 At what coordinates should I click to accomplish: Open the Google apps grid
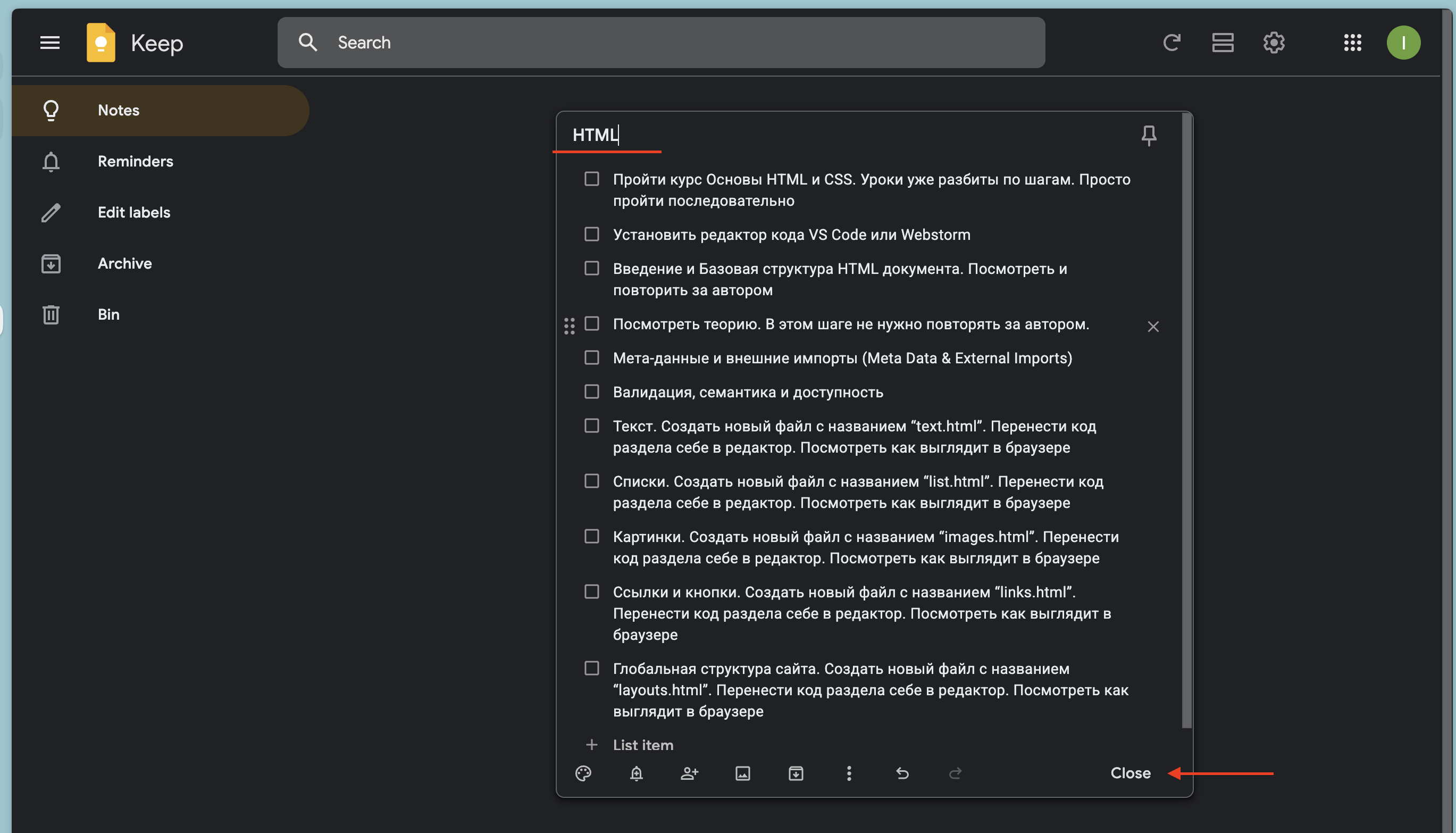(1352, 43)
